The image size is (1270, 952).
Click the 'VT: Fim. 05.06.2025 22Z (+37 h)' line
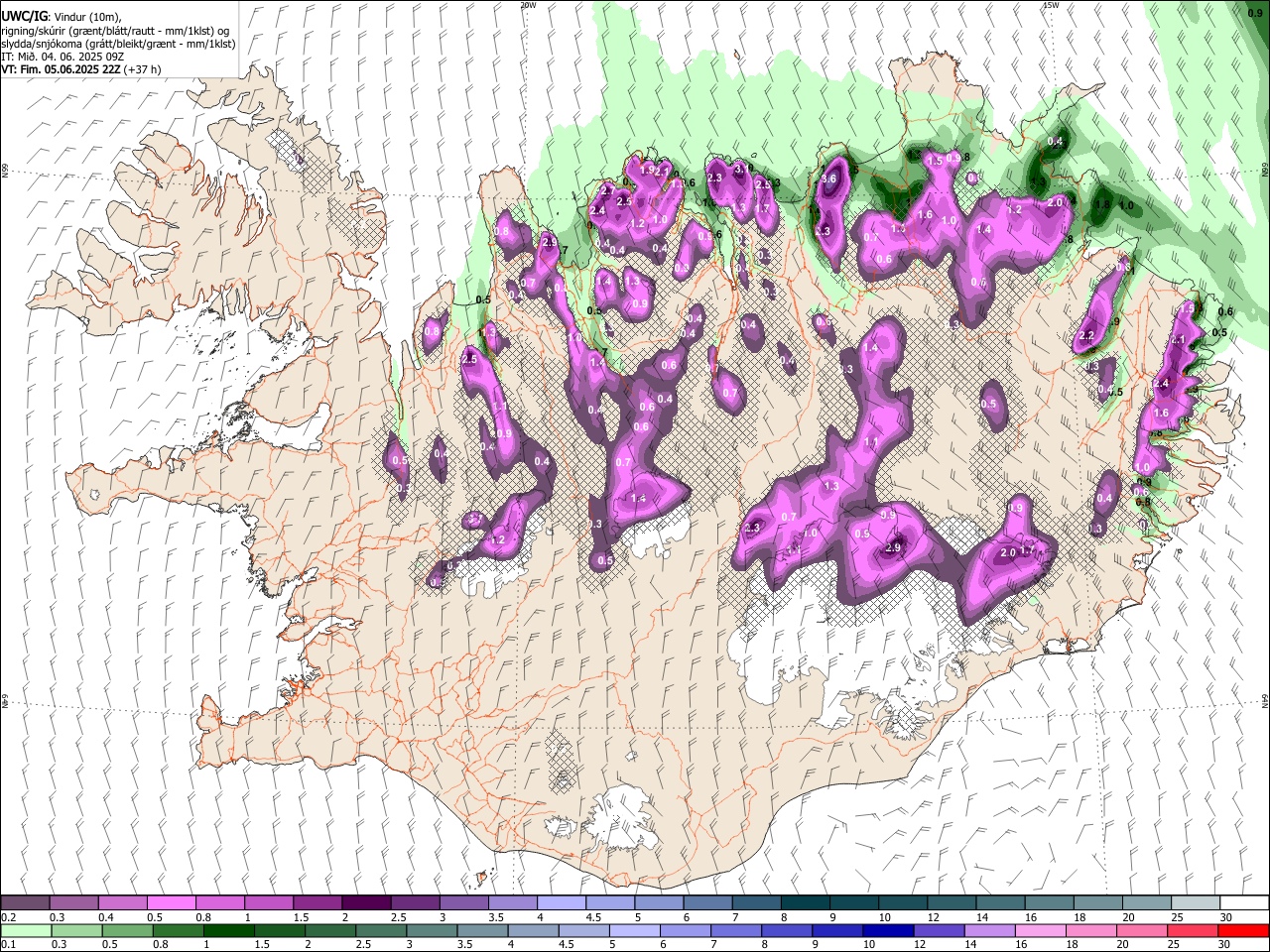[x=81, y=69]
